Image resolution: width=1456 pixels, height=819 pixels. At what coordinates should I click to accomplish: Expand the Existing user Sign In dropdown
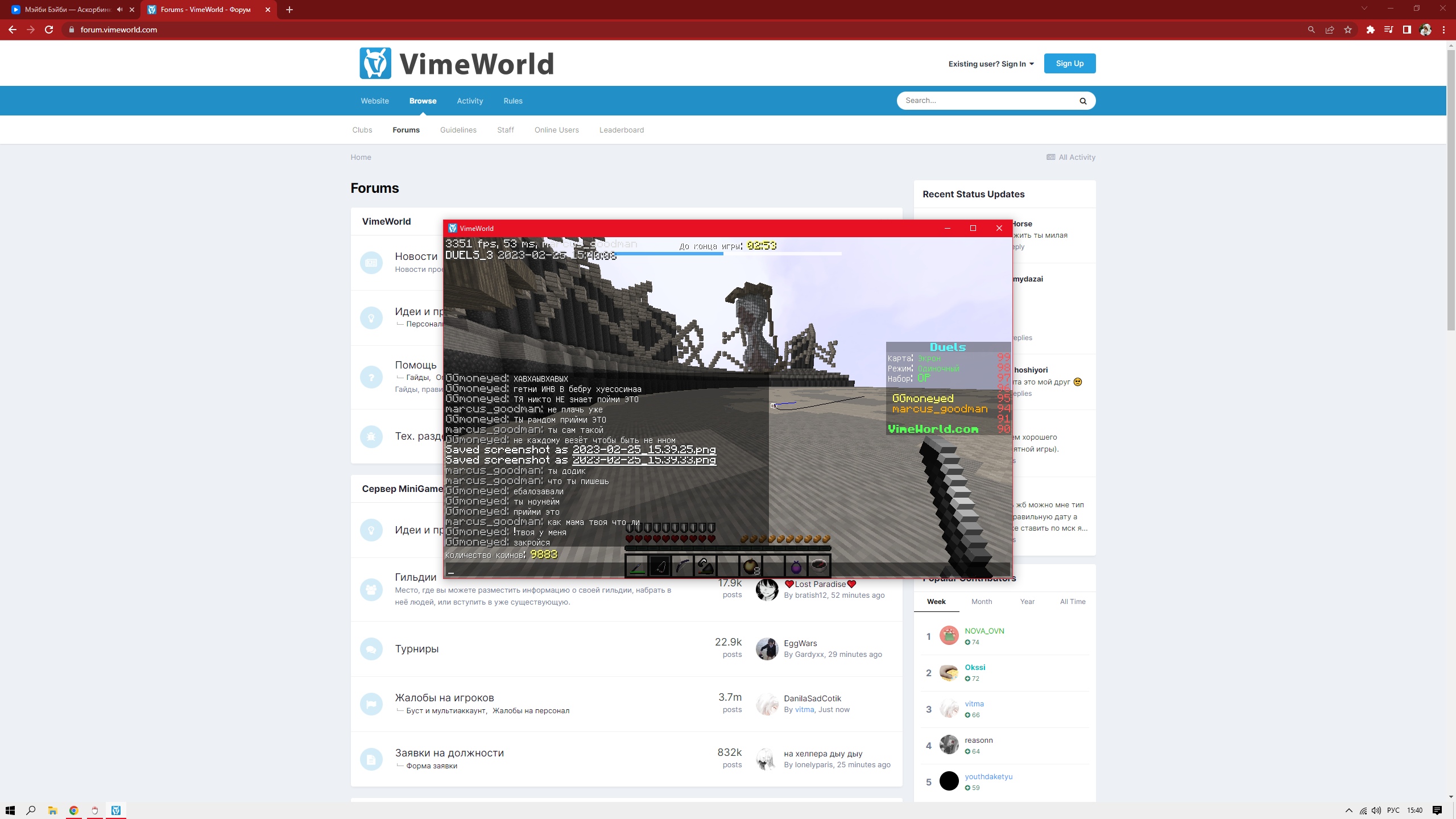point(991,64)
